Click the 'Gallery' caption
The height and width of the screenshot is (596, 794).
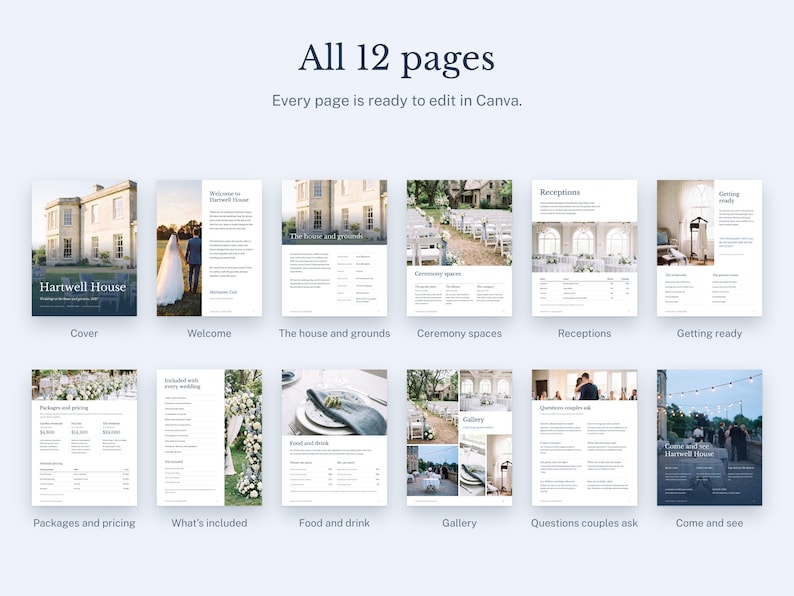click(459, 523)
